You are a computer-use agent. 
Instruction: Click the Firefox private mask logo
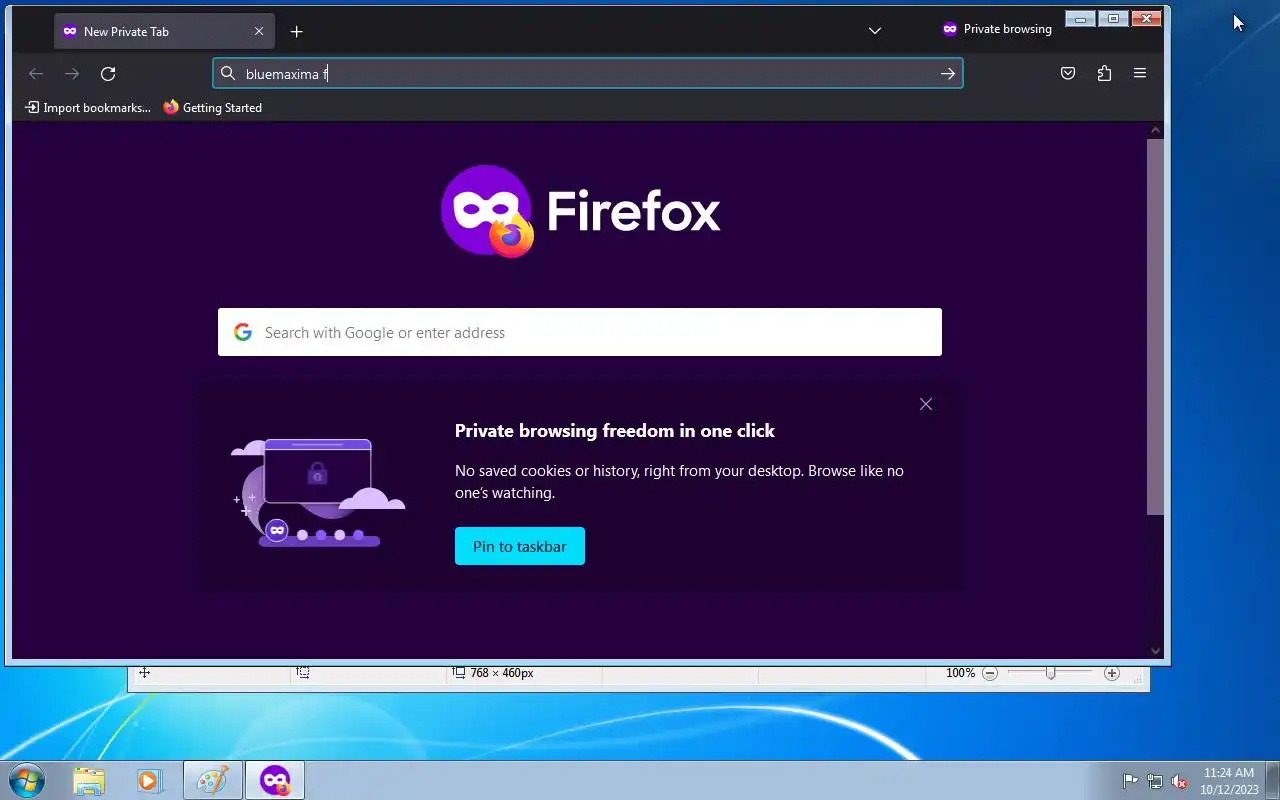(487, 211)
